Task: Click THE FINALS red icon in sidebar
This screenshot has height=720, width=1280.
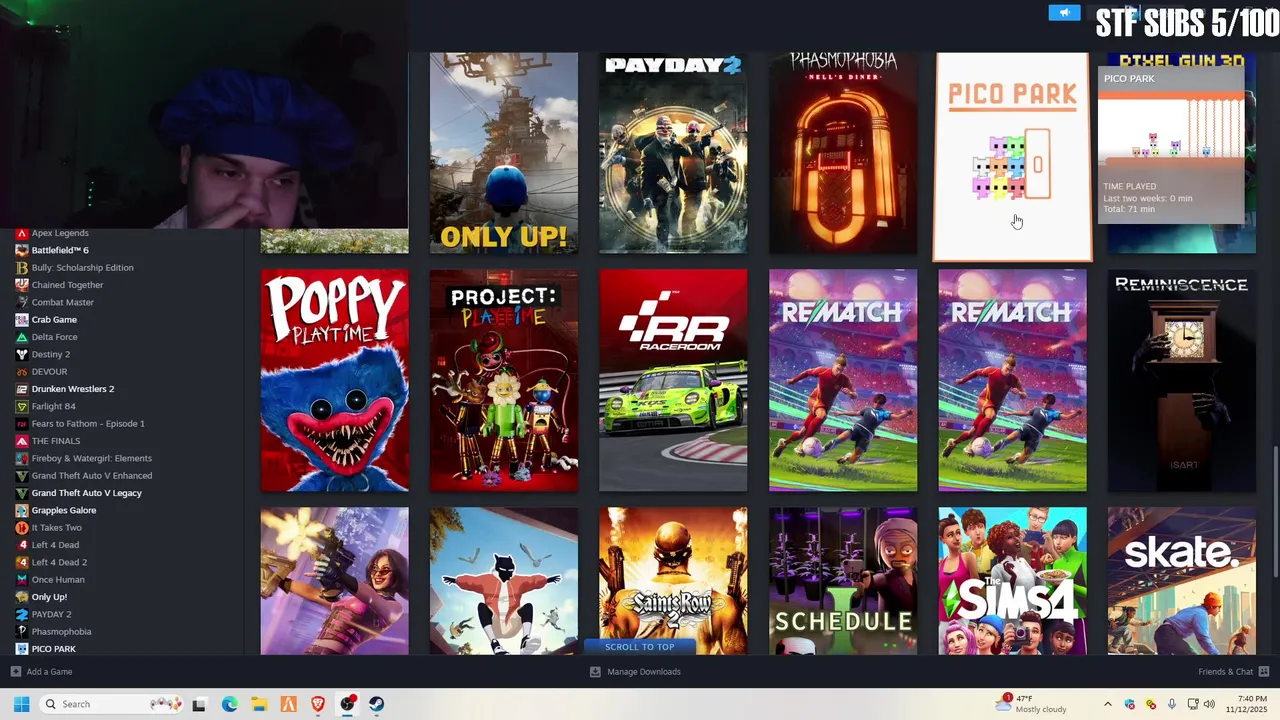Action: [22, 441]
